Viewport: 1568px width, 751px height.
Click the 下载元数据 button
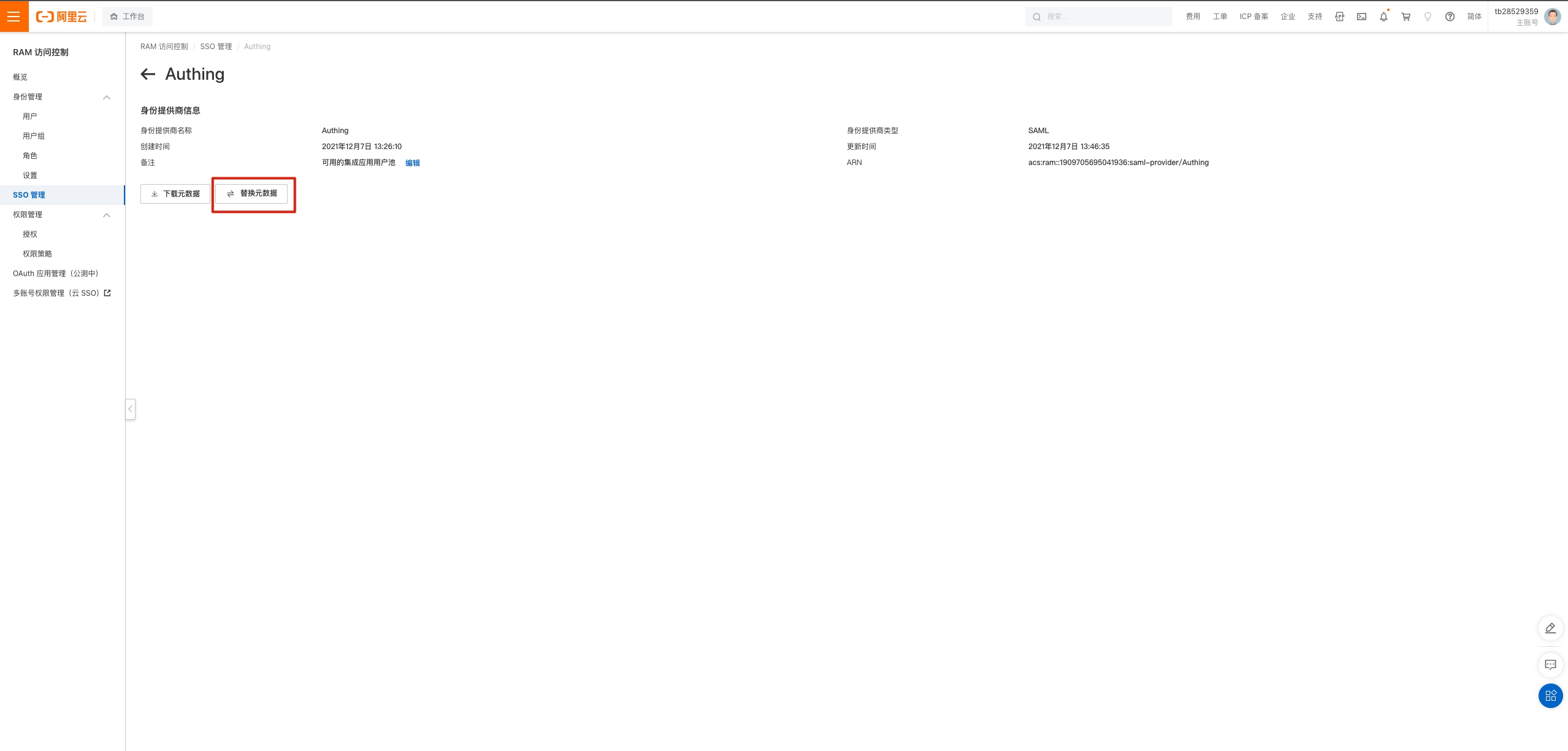(175, 194)
